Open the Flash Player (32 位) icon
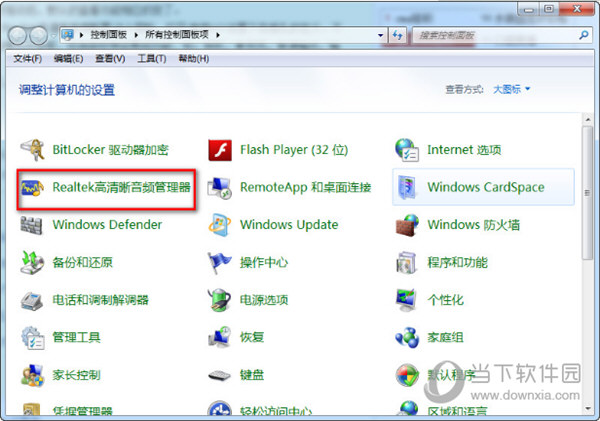Viewport: 600px width, 421px height. pos(220,150)
